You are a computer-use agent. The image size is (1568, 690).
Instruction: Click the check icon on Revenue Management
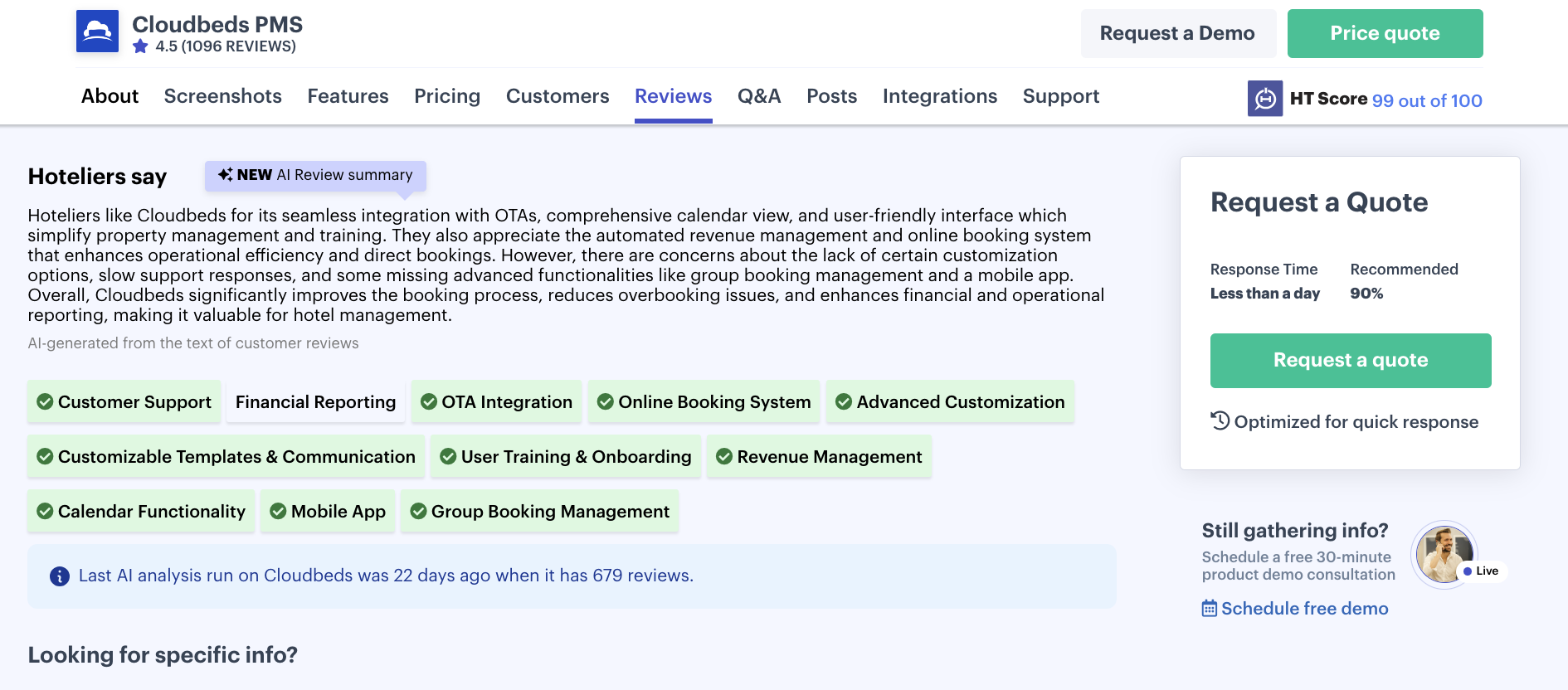coord(724,457)
